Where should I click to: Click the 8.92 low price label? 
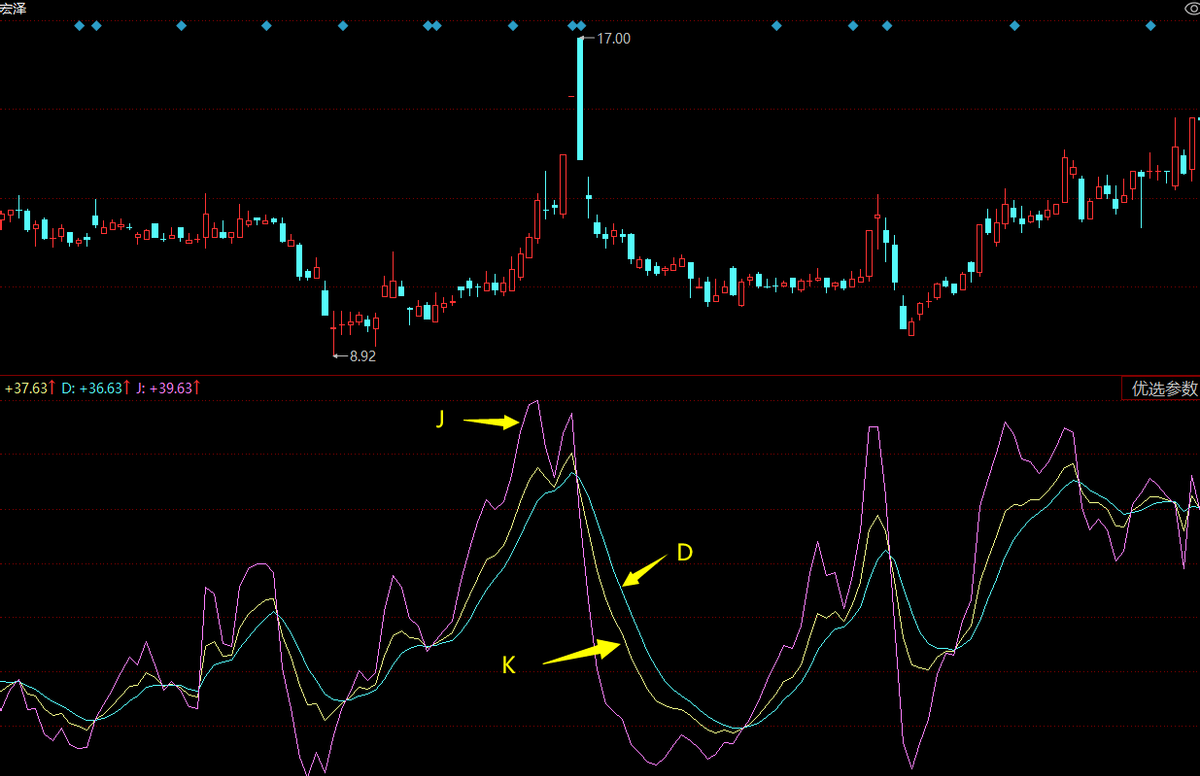click(362, 355)
